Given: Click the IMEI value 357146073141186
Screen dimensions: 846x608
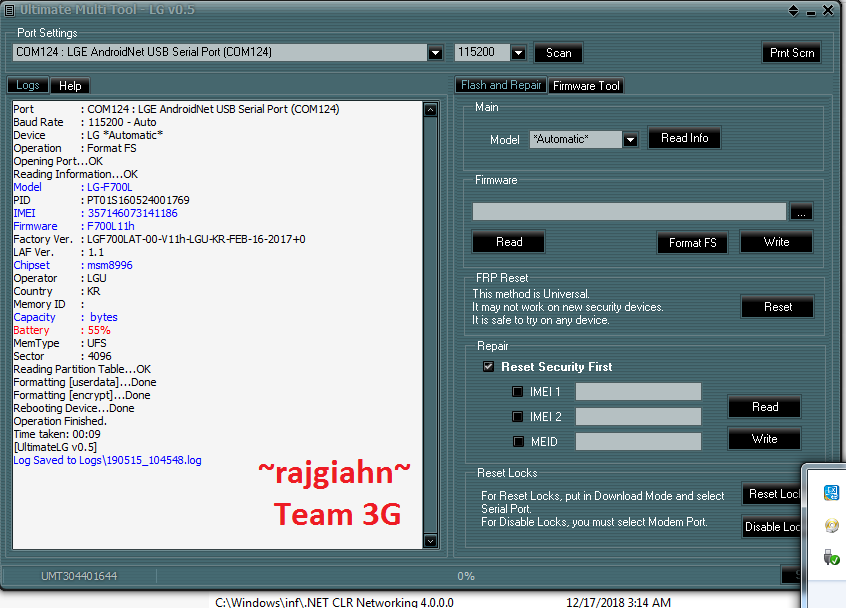Looking at the screenshot, I should click(132, 213).
